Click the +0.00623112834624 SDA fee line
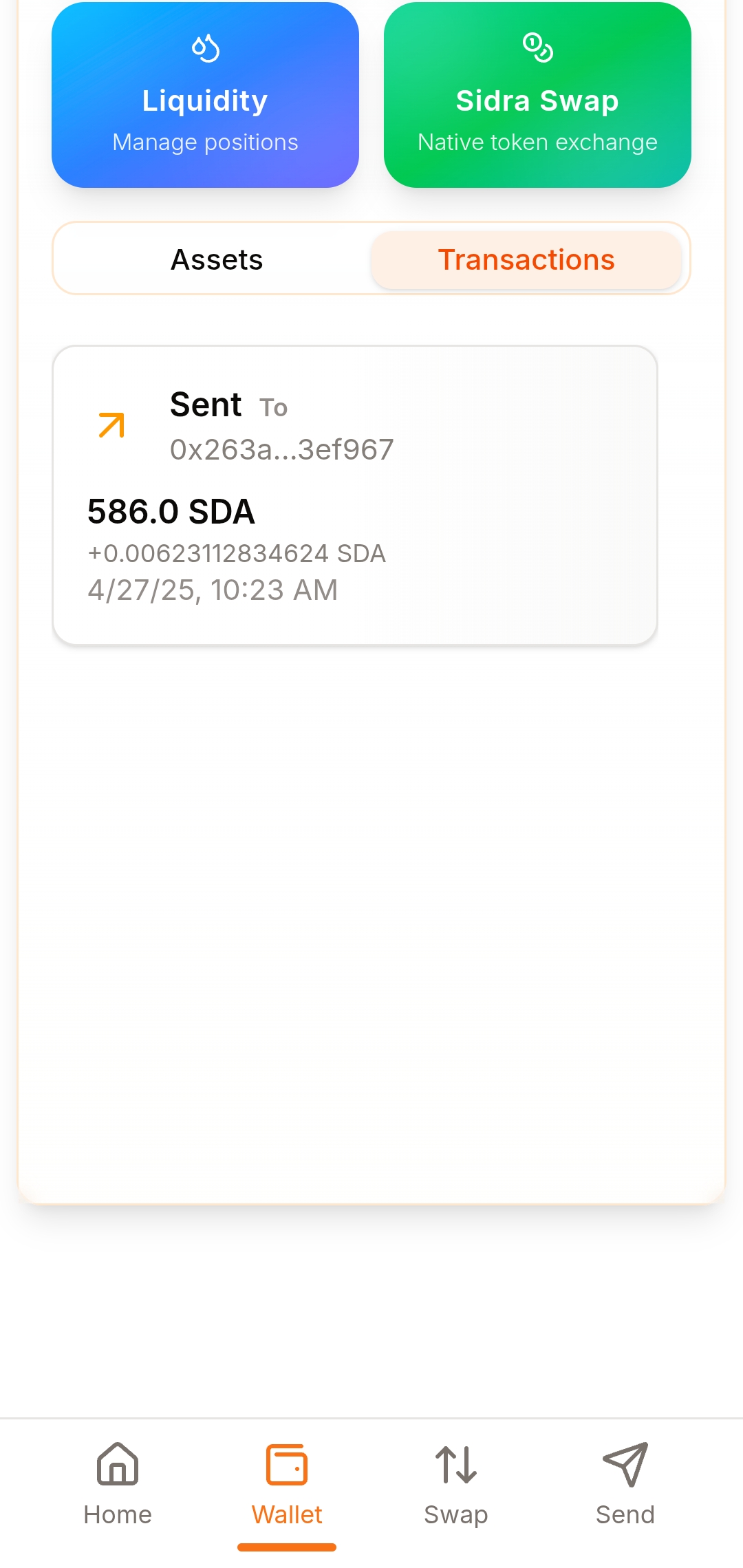The image size is (743, 1568). tap(237, 554)
